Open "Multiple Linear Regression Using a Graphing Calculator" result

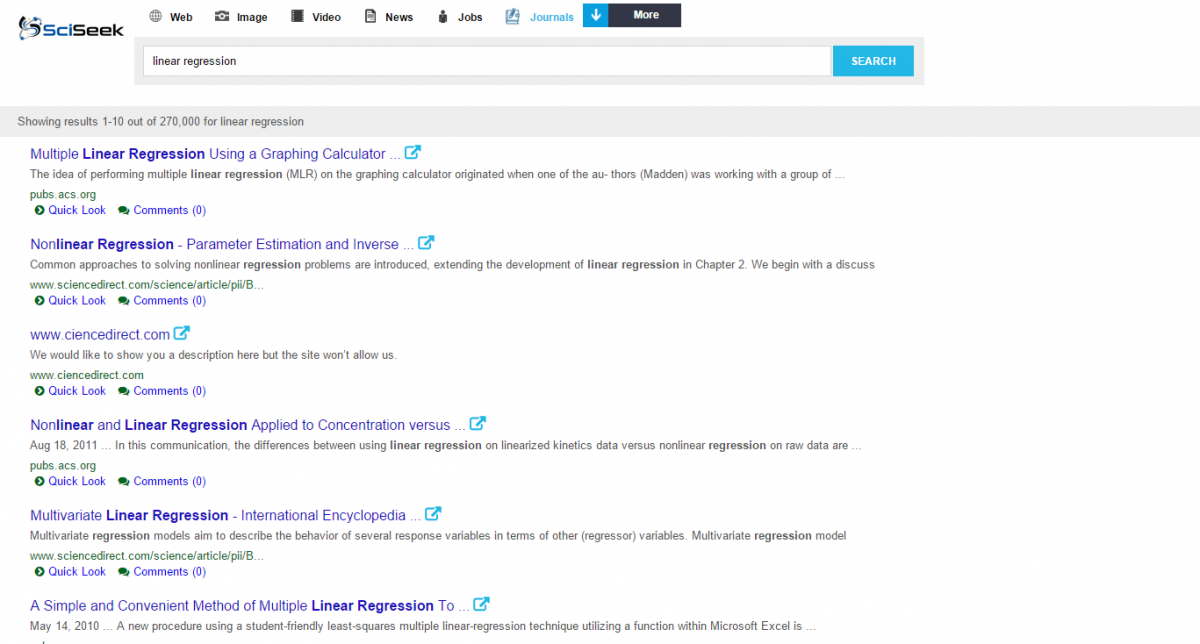click(215, 154)
